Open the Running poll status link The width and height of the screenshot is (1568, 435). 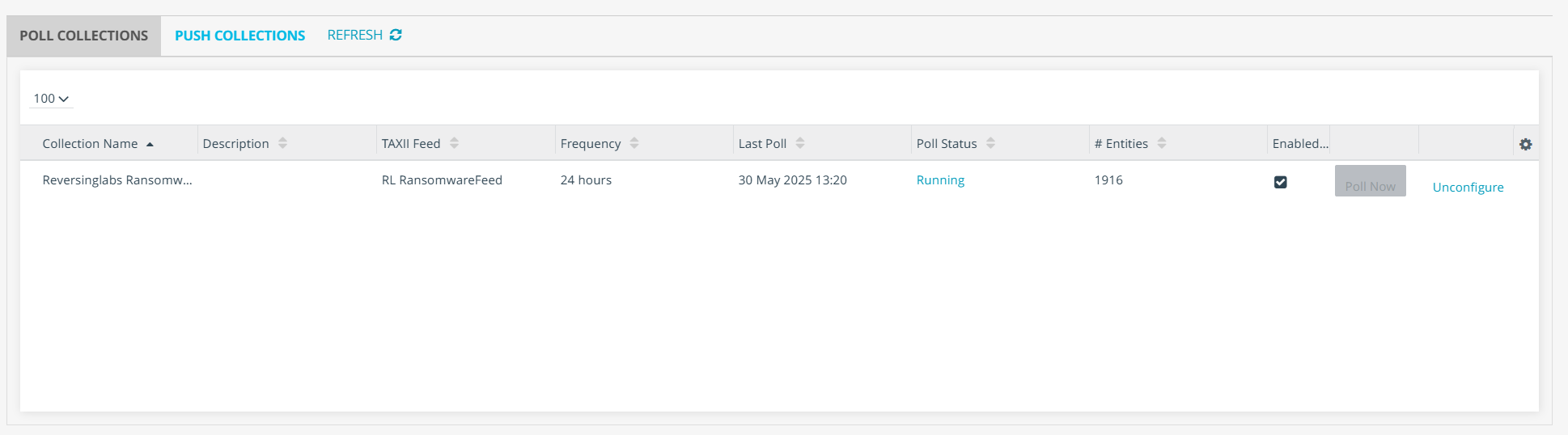(x=940, y=180)
